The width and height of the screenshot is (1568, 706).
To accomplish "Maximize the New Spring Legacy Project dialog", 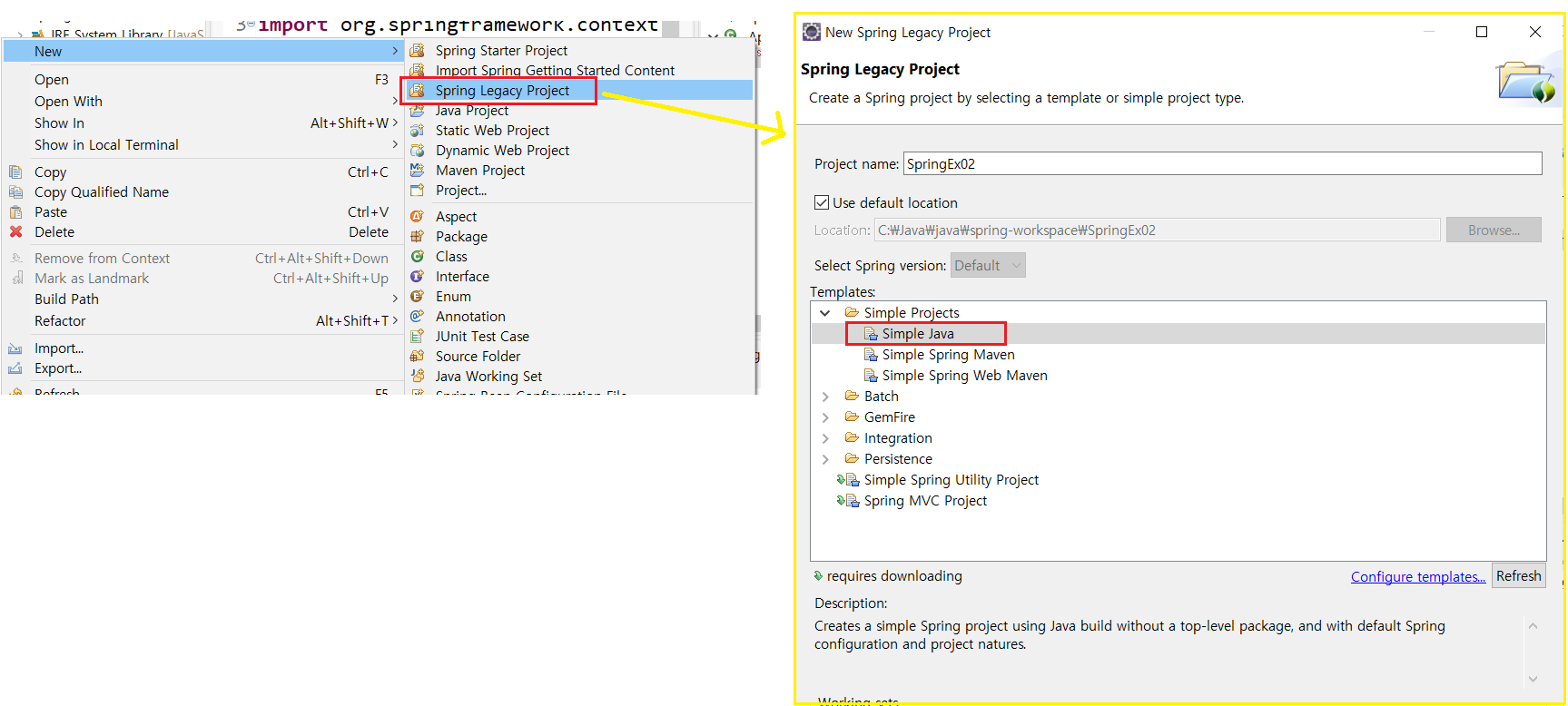I will tap(1482, 32).
